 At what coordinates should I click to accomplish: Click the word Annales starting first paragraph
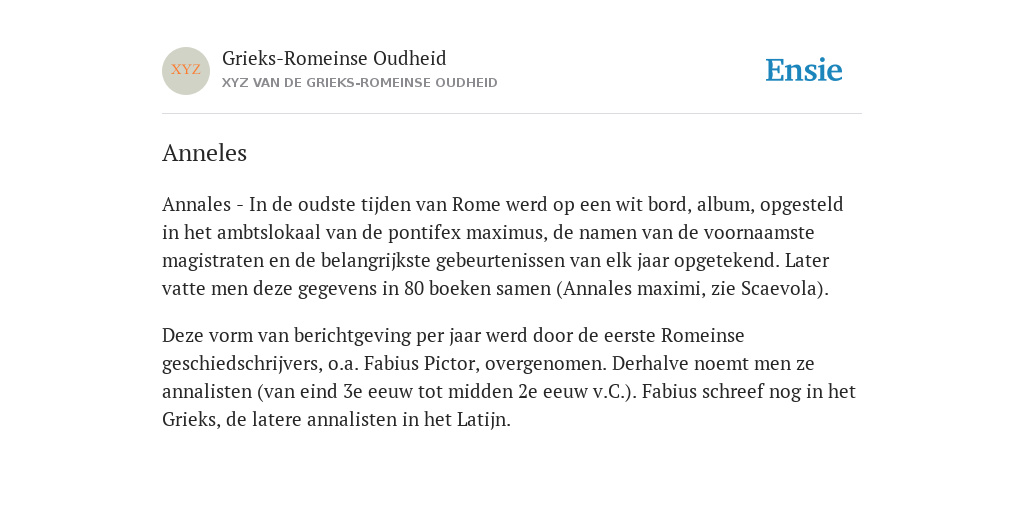coord(197,204)
